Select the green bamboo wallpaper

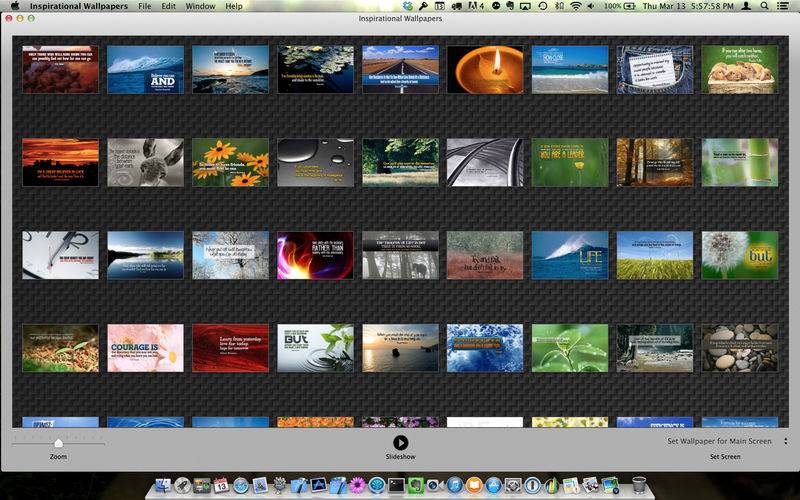pyautogui.click(x=740, y=162)
